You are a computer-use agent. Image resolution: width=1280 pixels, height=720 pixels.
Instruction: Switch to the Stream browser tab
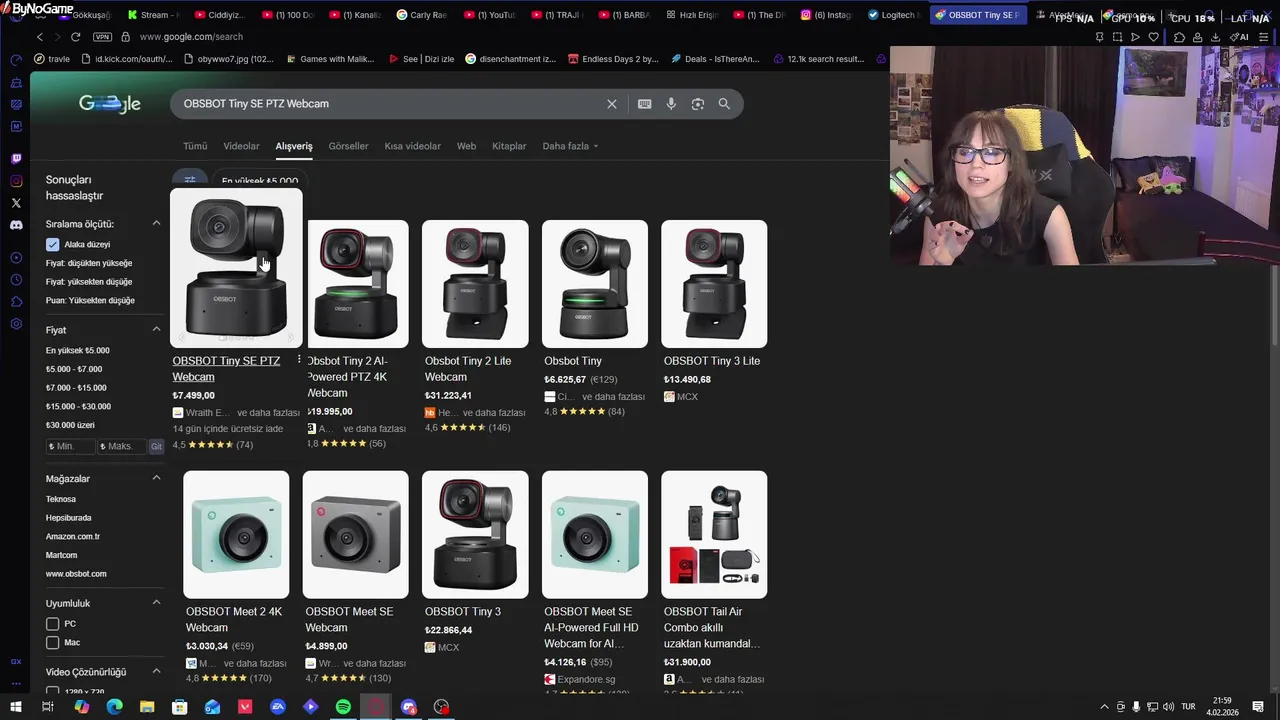click(152, 15)
